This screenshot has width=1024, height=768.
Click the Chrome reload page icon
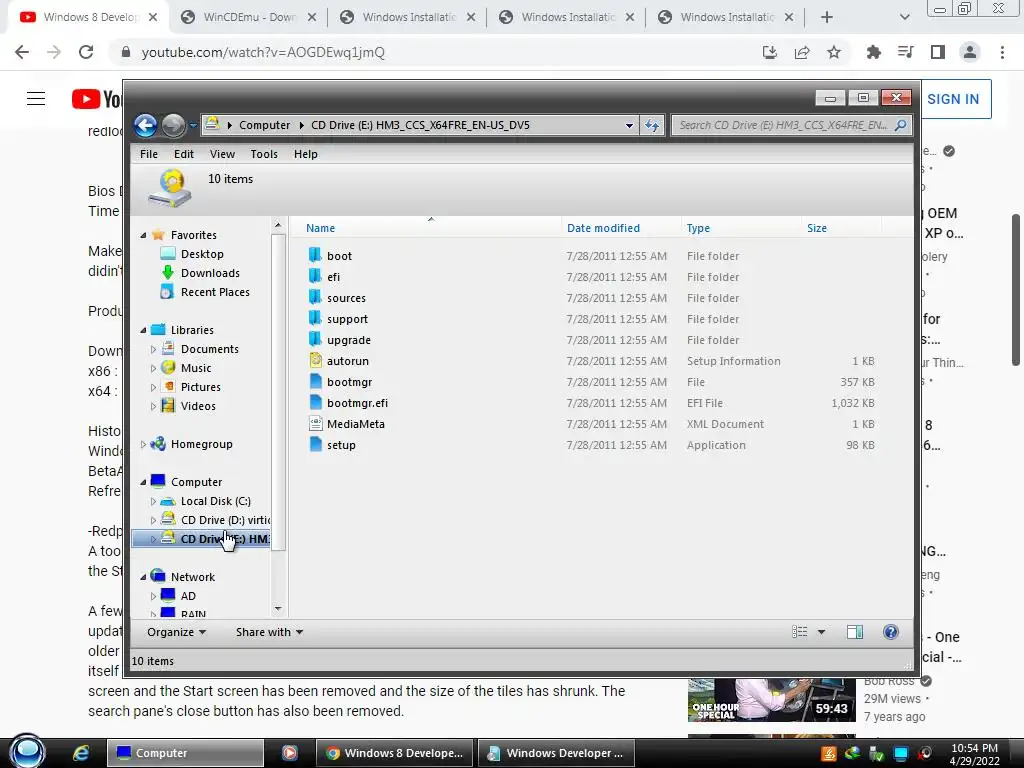pos(86,52)
